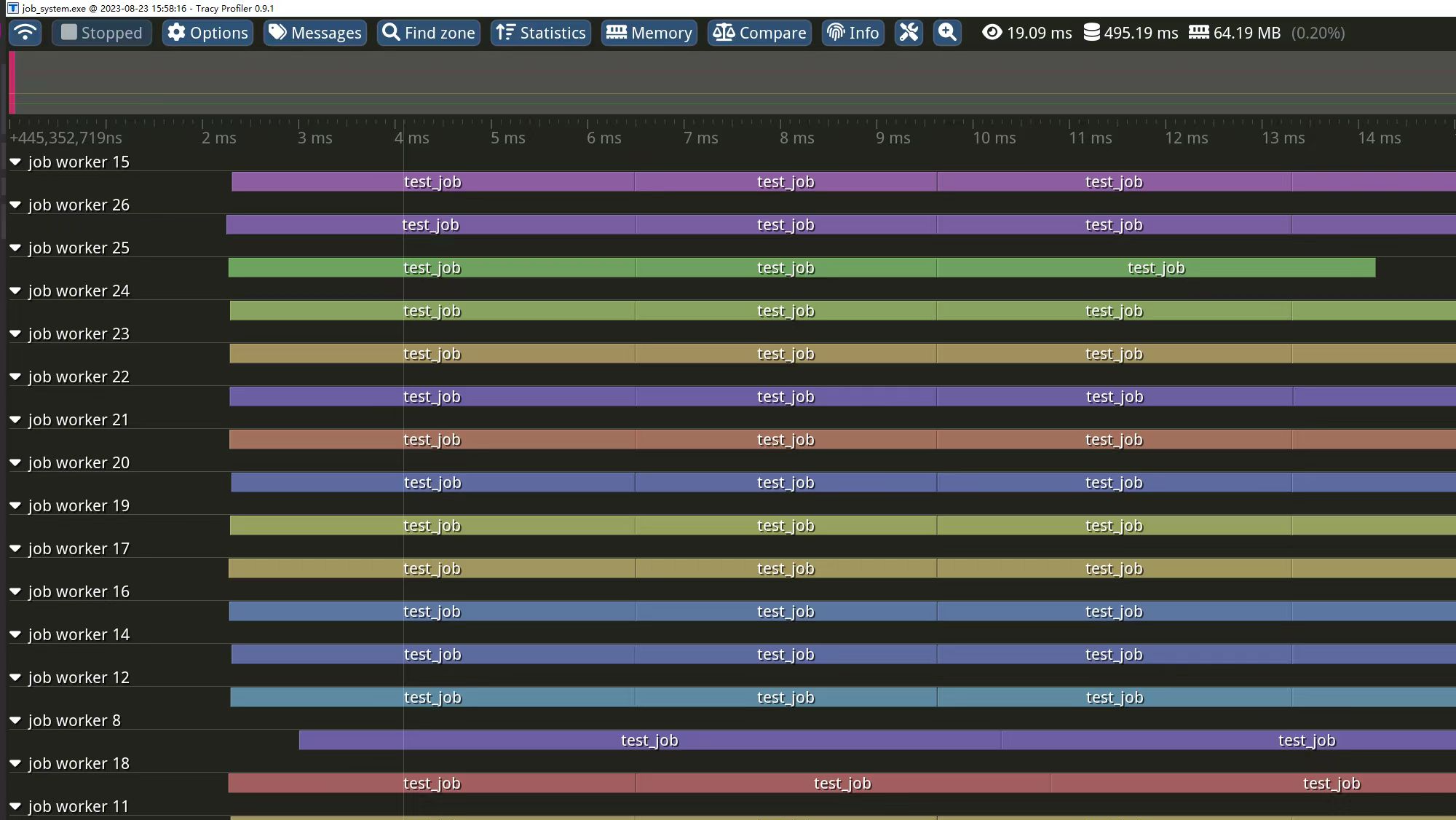
Task: Click the magnifying glass search icon
Action: [x=947, y=33]
